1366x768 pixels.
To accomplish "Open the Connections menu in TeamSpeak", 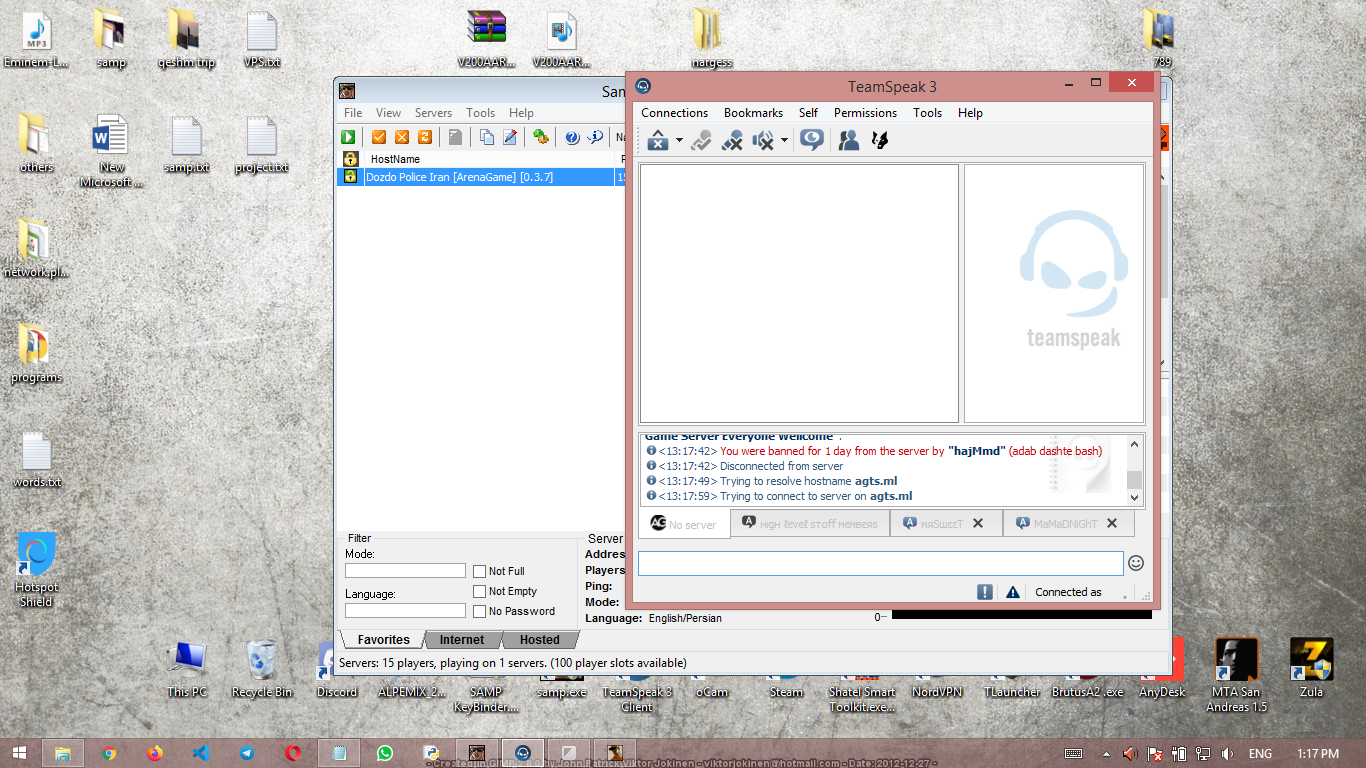I will point(674,113).
